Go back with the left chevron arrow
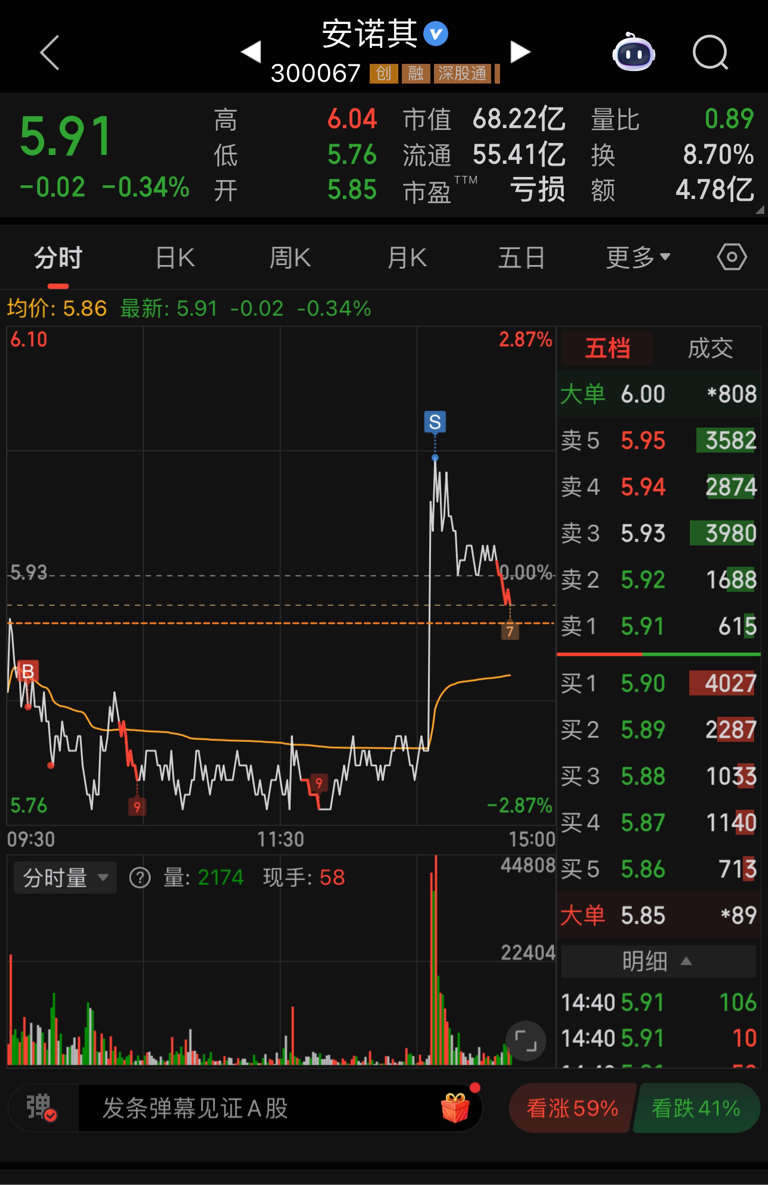Screen dimensions: 768x1185 50,53
